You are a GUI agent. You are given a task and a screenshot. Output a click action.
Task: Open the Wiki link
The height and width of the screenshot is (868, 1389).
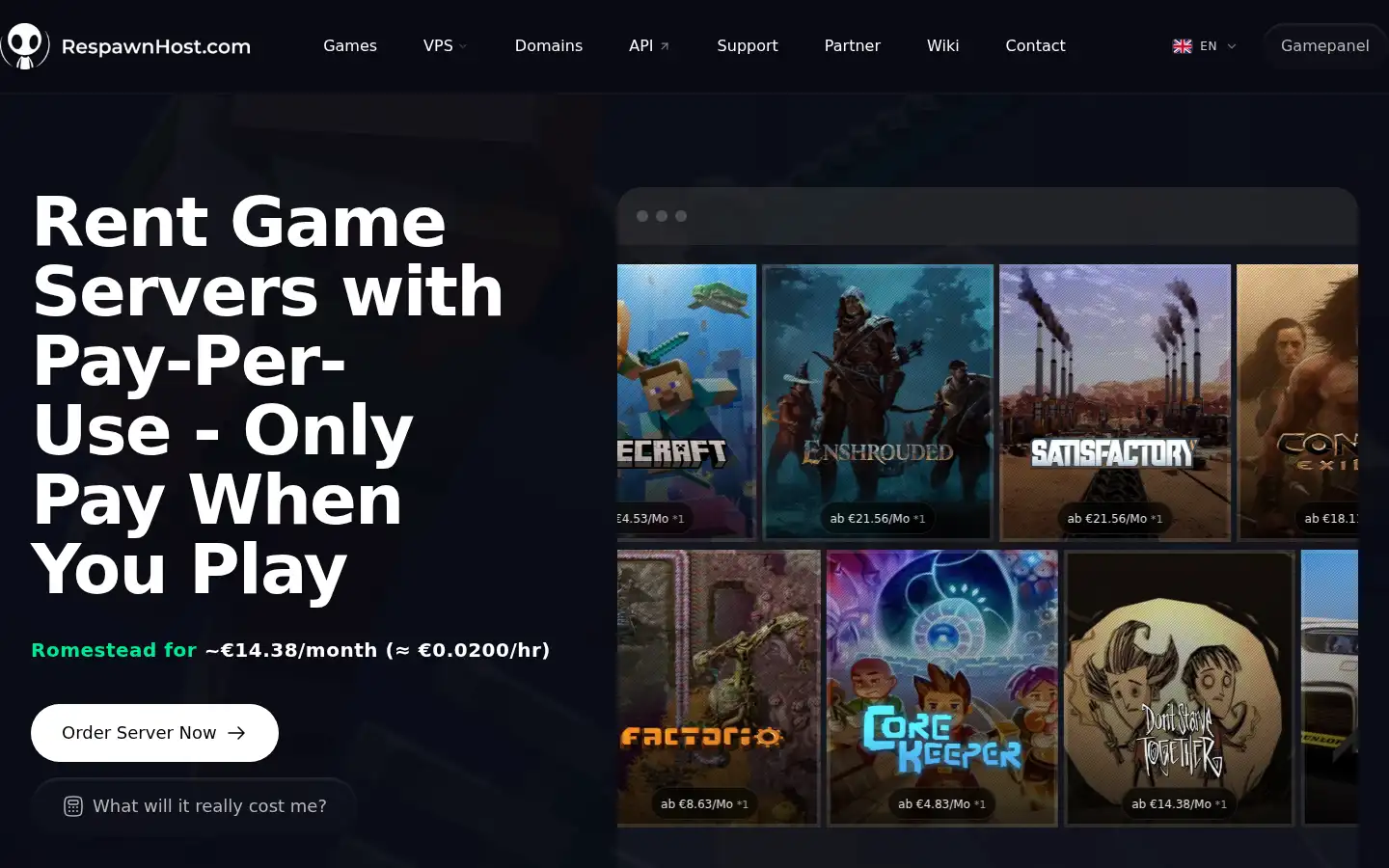click(942, 45)
